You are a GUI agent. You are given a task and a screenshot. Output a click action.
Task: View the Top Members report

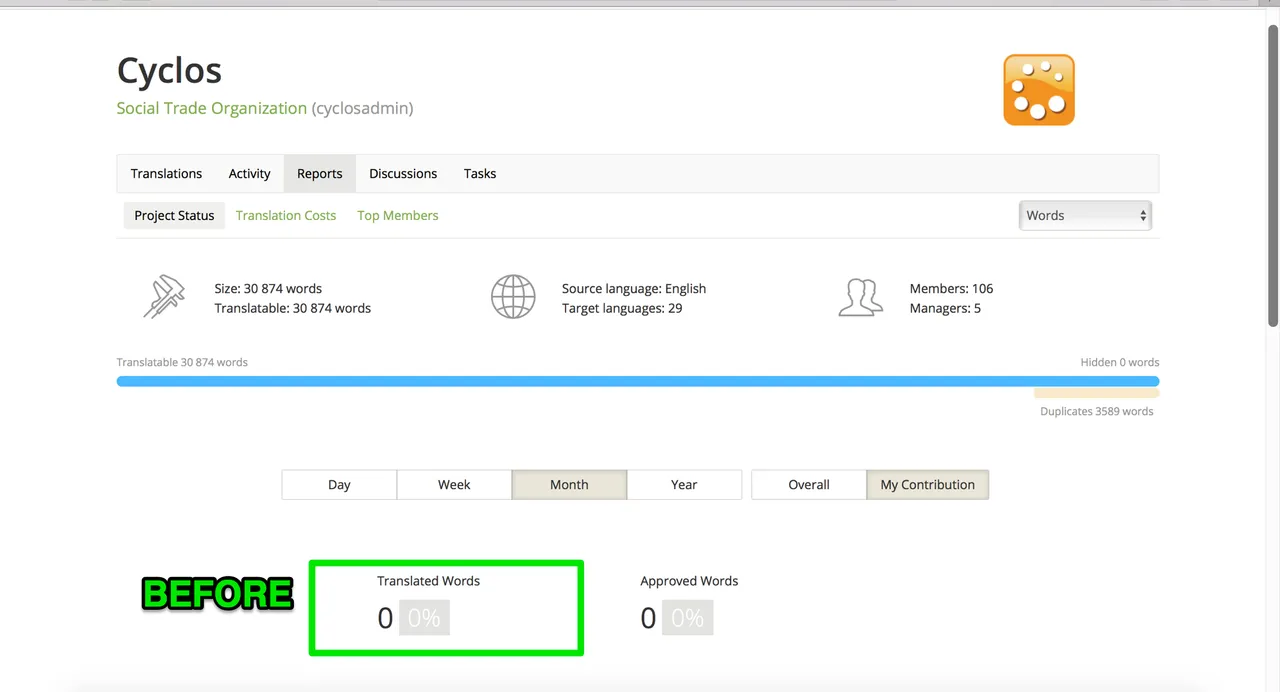(398, 215)
